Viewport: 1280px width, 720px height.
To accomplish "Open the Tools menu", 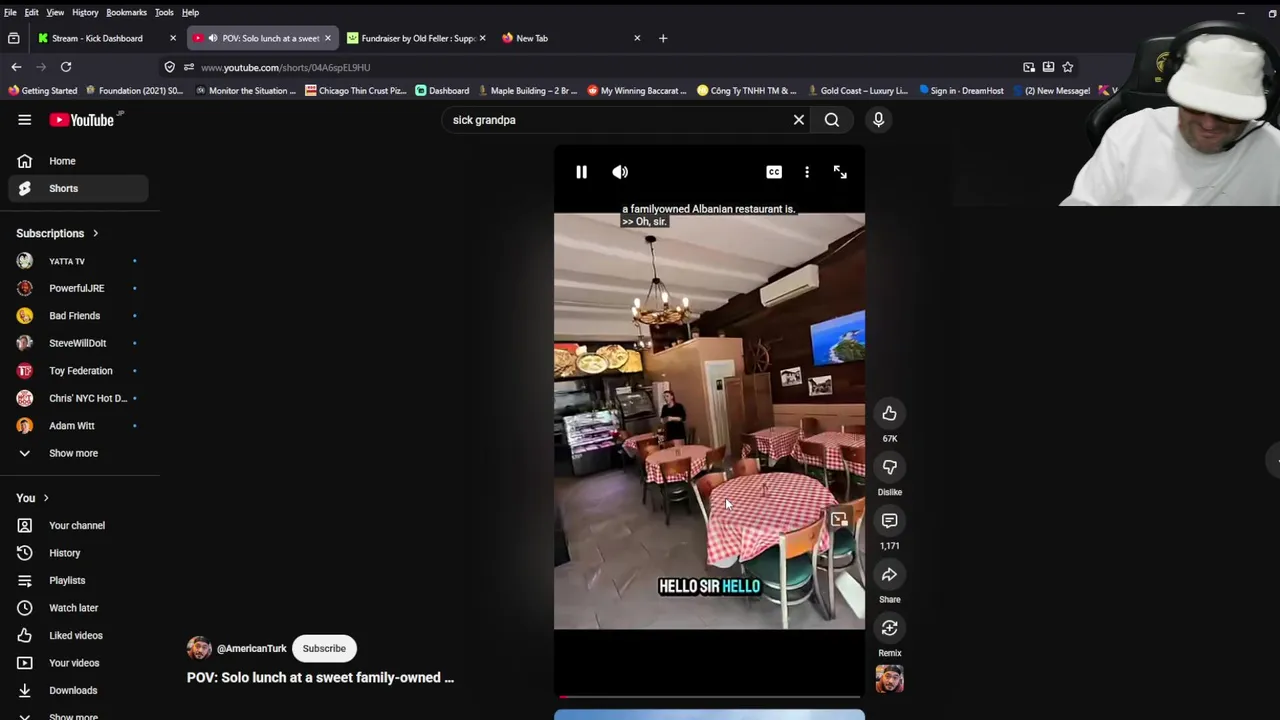I will 164,12.
